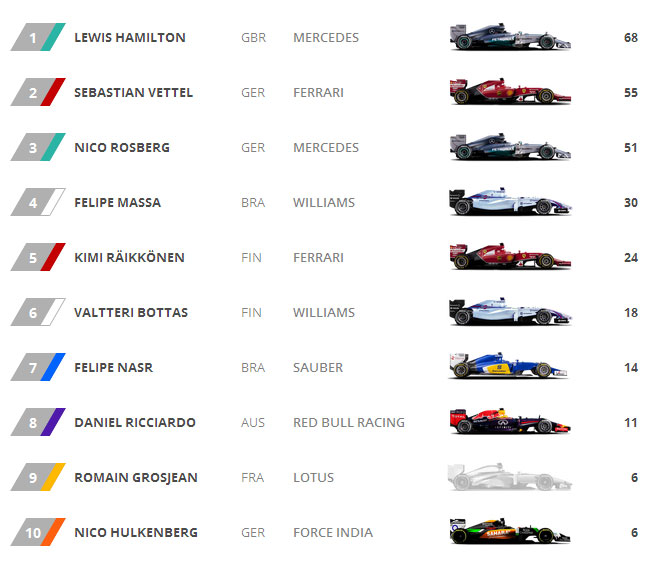
Task: Click the Red Bull Racing team label
Action: pos(349,422)
